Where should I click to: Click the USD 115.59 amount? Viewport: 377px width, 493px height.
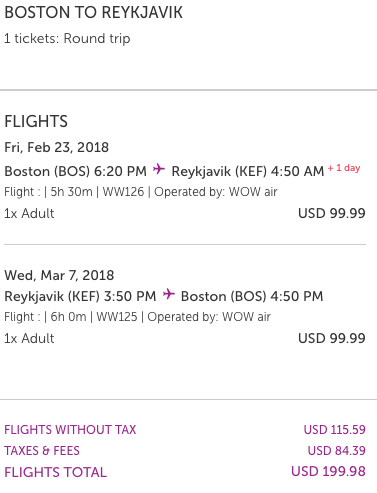(334, 430)
